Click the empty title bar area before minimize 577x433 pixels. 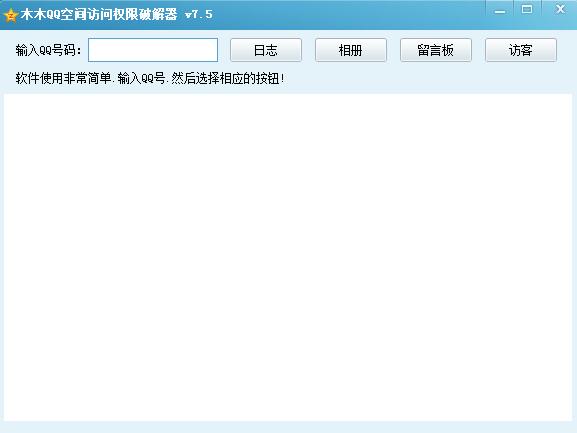pos(350,14)
